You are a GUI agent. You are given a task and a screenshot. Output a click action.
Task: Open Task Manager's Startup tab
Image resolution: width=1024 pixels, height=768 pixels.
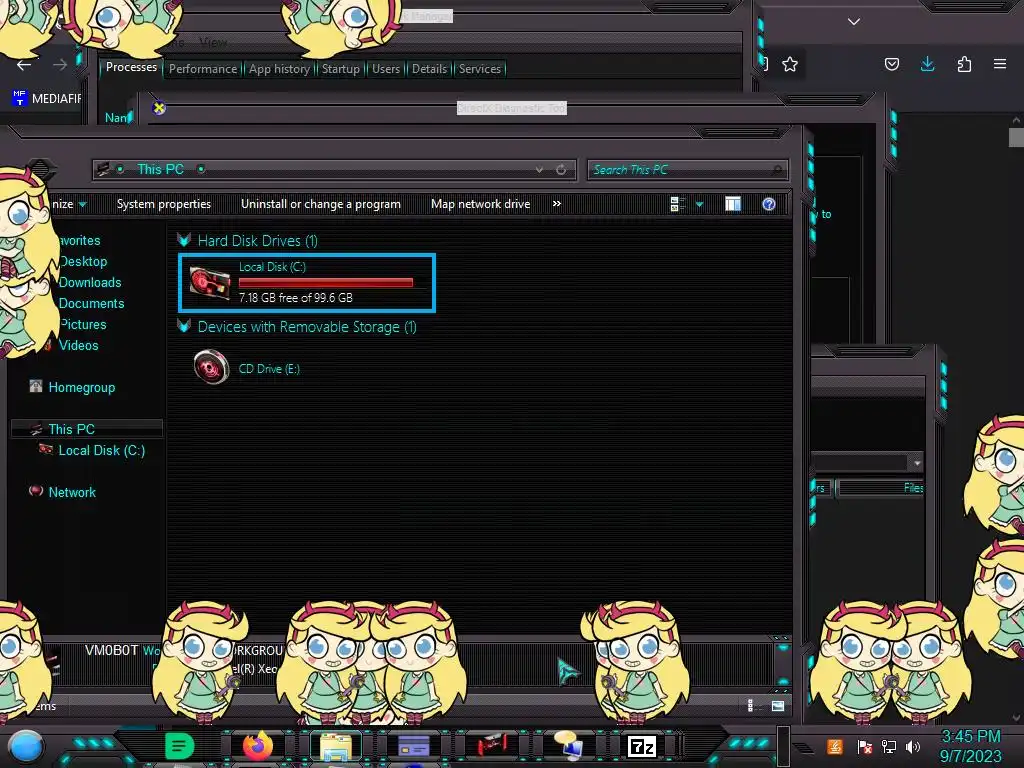coord(340,69)
